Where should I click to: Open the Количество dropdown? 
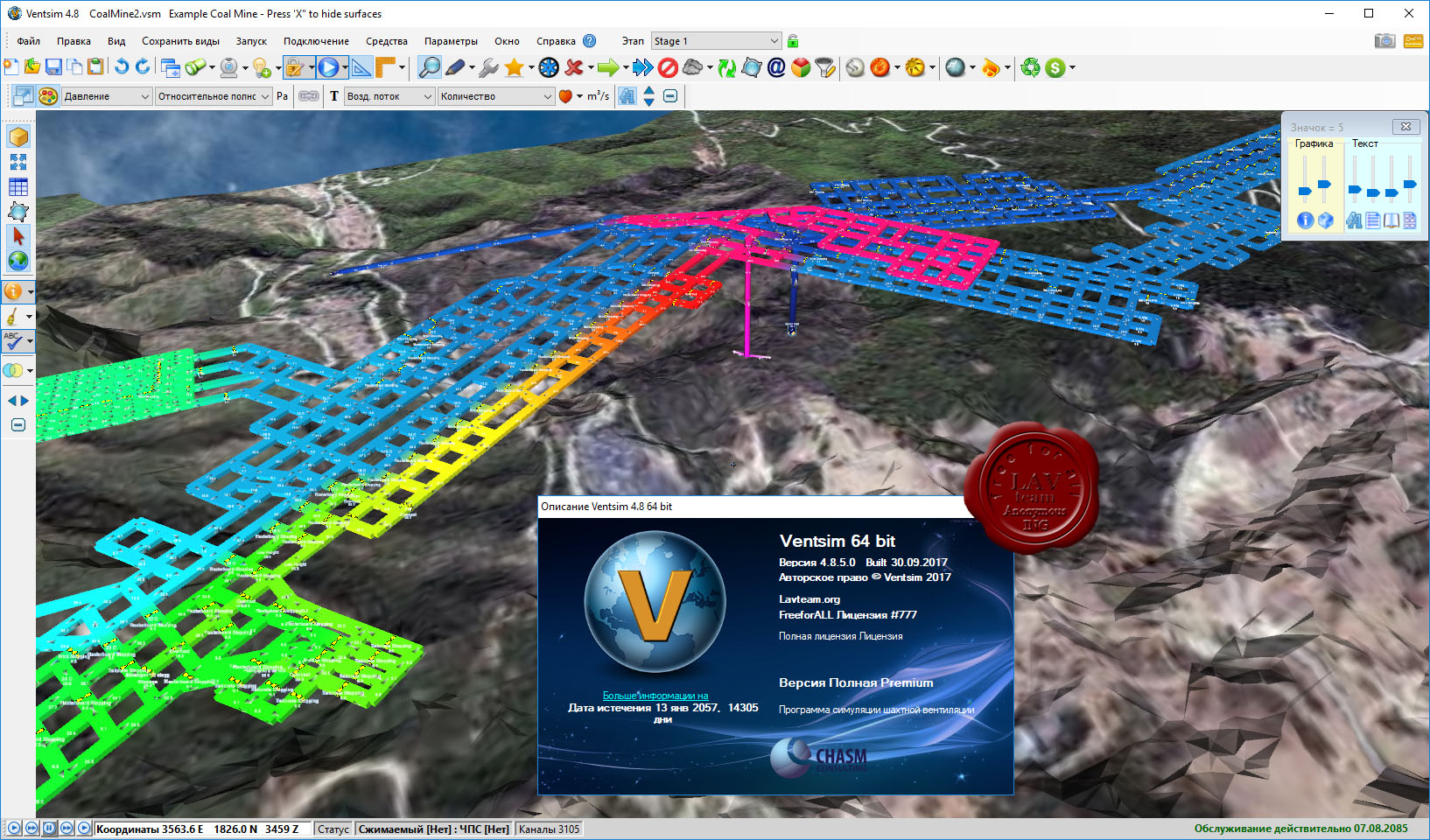[x=496, y=96]
